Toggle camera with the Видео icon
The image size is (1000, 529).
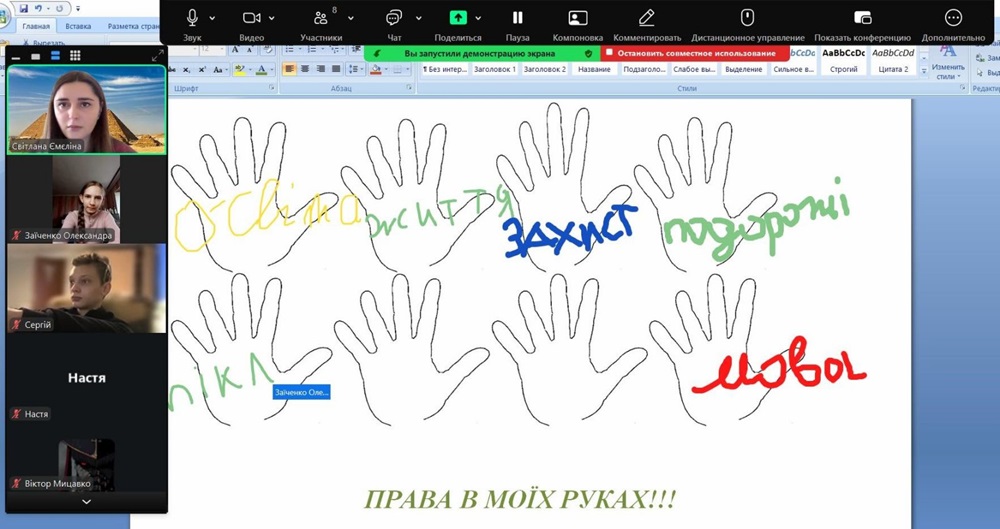click(252, 18)
